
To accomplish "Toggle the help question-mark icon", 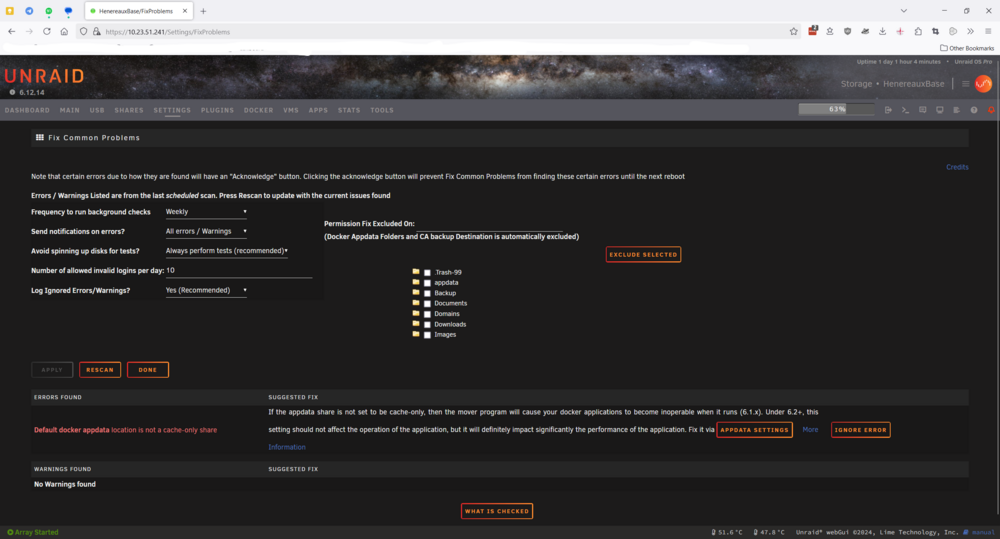I will (974, 110).
